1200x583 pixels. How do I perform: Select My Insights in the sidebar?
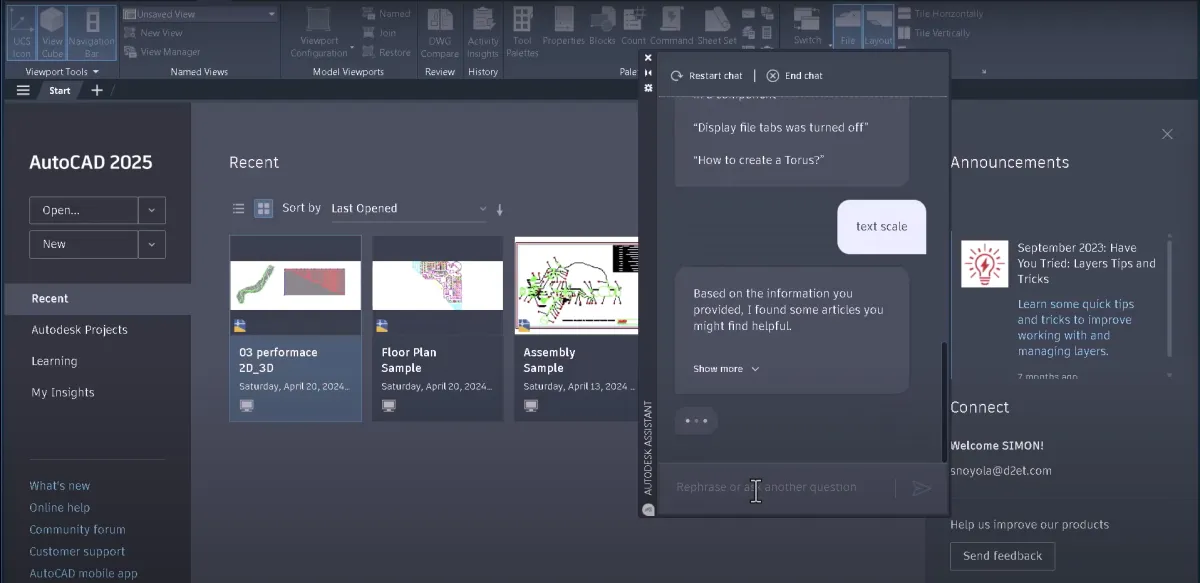(62, 392)
